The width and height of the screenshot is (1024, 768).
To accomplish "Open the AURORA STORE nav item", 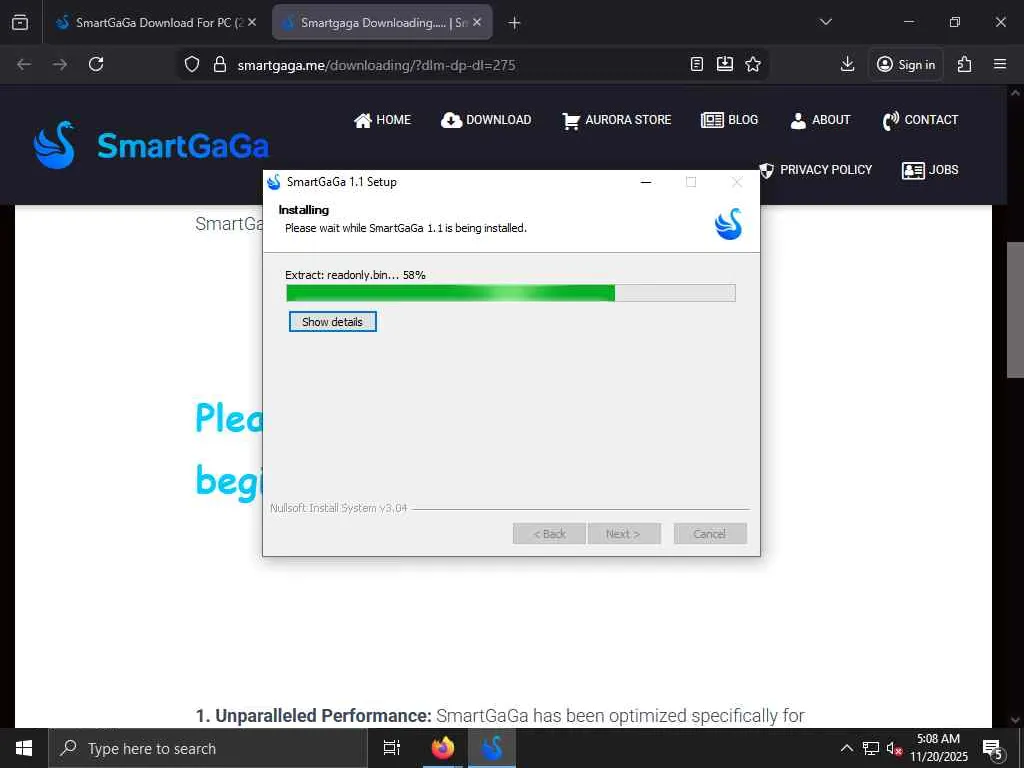I will (616, 120).
